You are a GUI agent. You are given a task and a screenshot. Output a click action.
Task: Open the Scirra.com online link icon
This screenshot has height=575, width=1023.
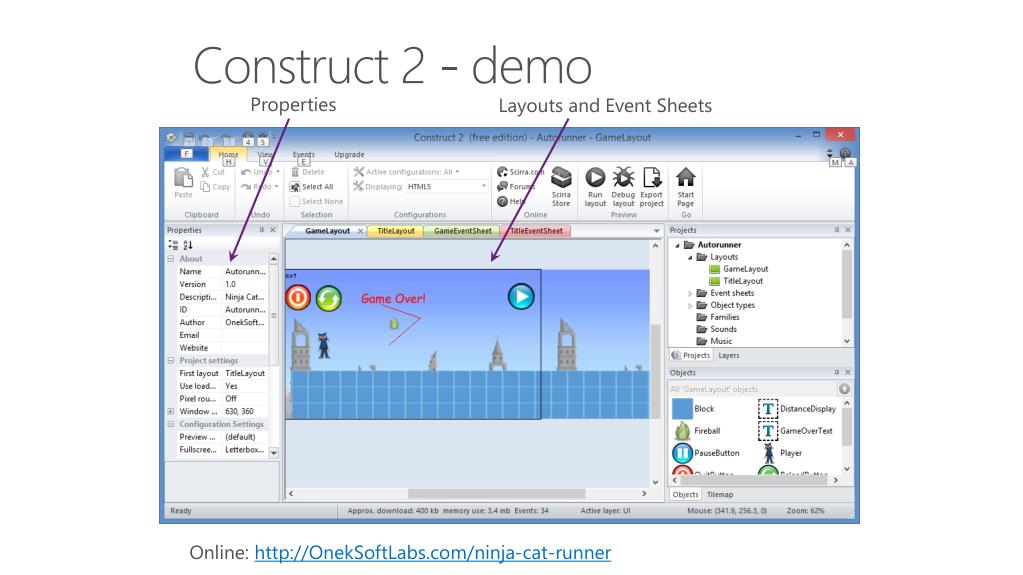tap(502, 172)
